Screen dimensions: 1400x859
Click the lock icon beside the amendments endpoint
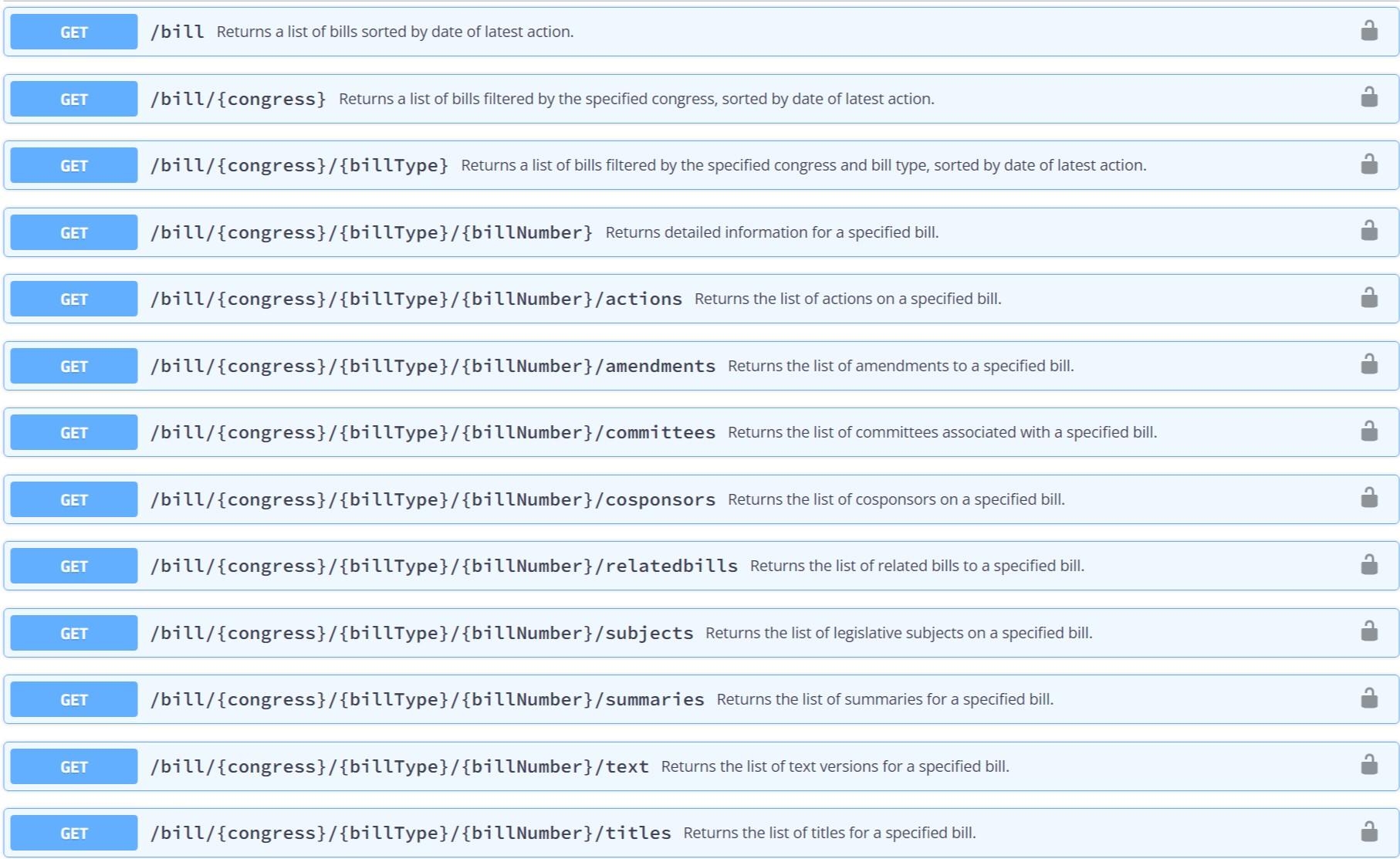tap(1368, 365)
